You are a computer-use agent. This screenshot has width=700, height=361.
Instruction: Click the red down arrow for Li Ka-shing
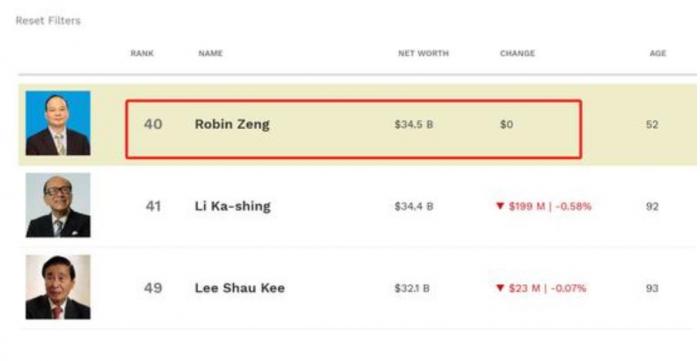tap(500, 206)
